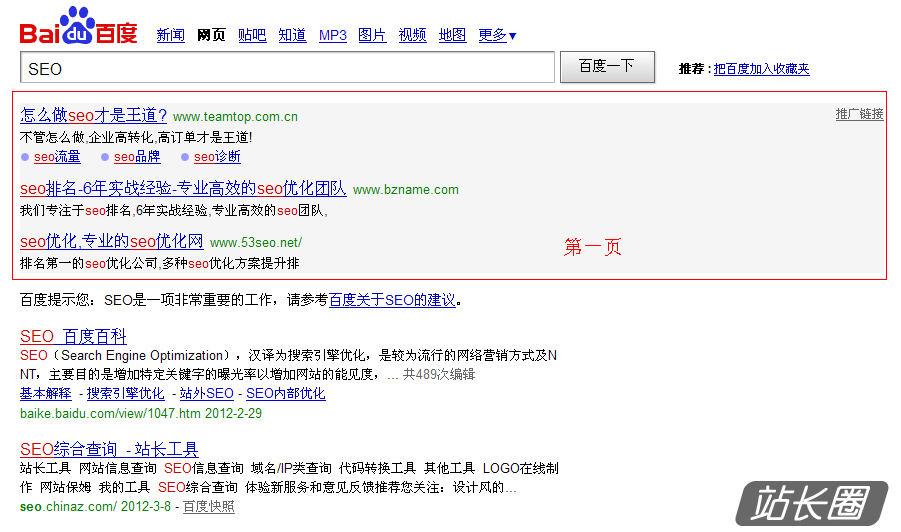Click the www.bzname.com URL text
Image resolution: width=901 pixels, height=532 pixels.
pos(406,190)
